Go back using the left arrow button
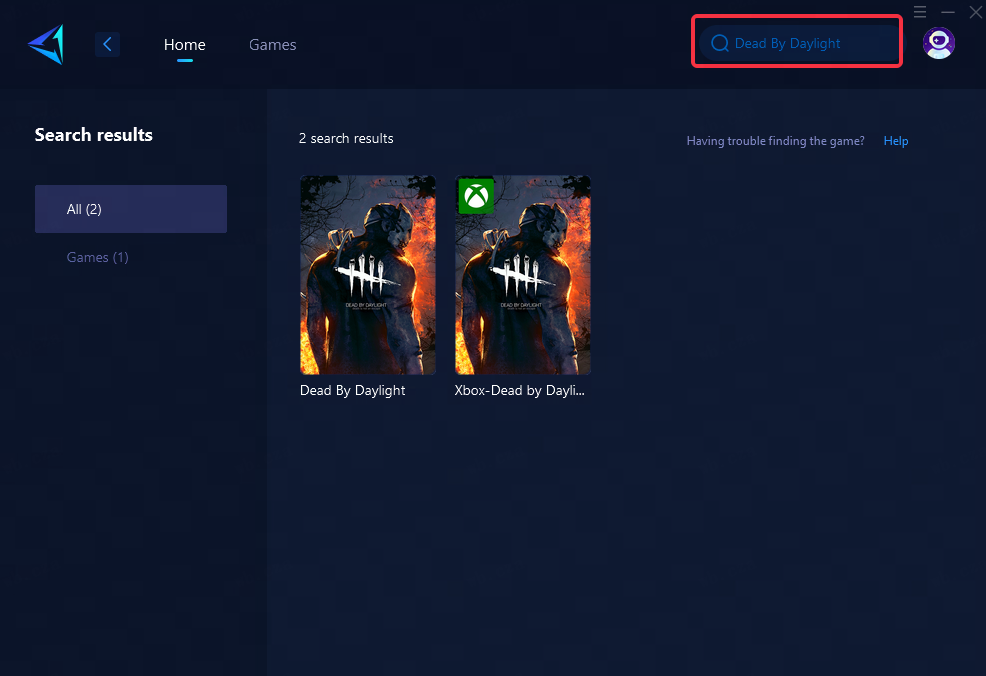Screen dimensions: 986x676 [x=107, y=44]
